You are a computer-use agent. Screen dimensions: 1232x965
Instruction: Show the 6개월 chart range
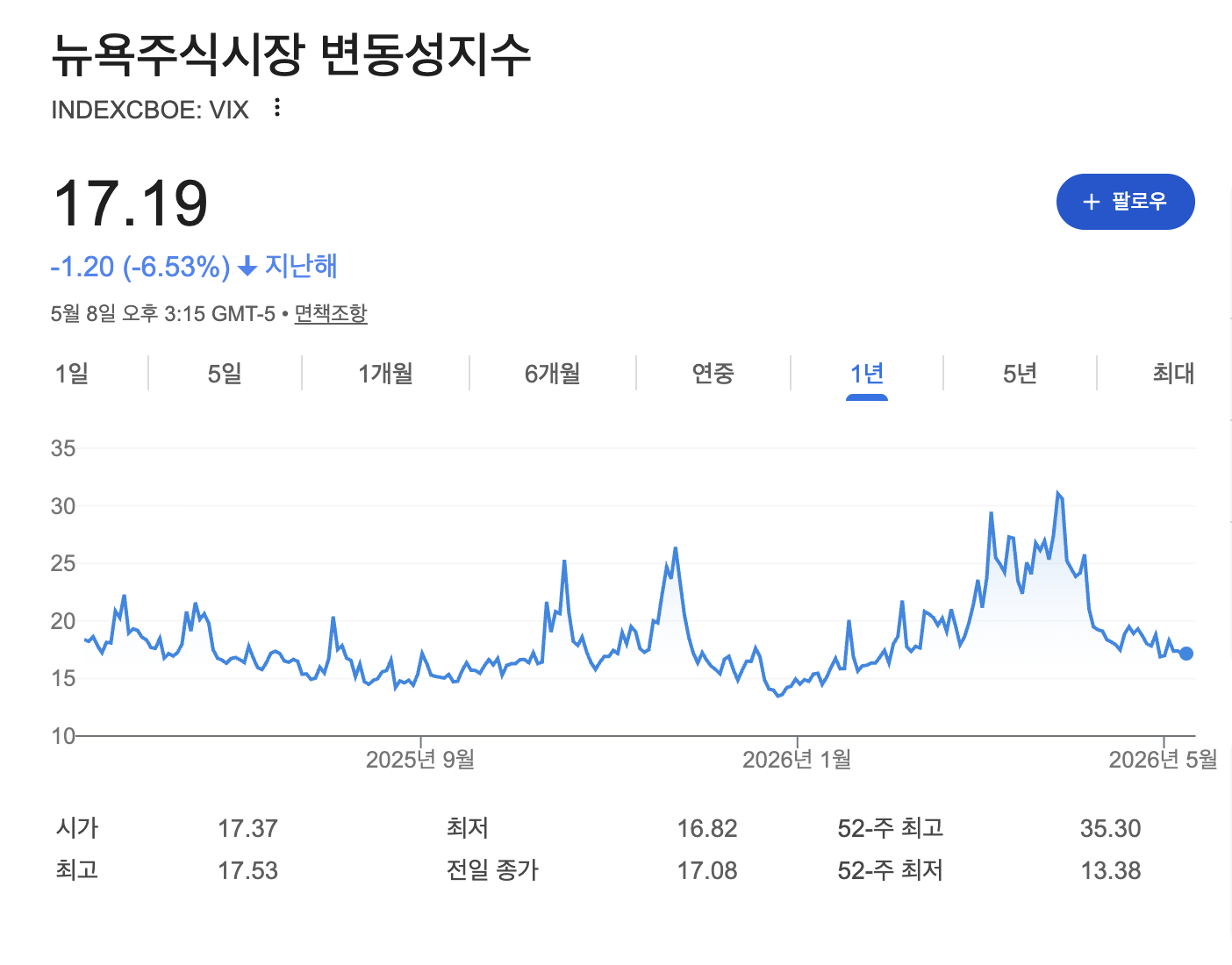pos(553,374)
